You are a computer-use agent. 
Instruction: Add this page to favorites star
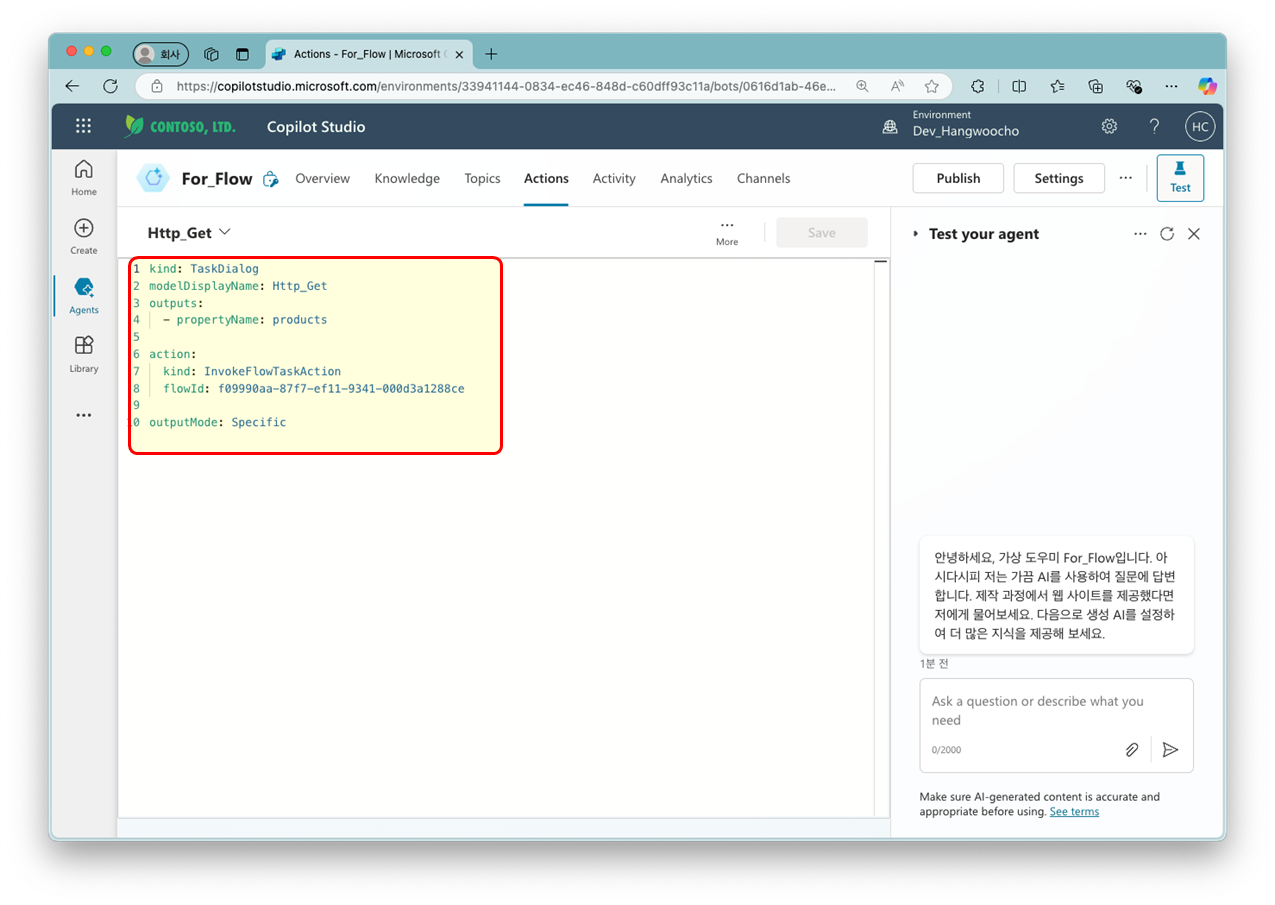coord(932,86)
